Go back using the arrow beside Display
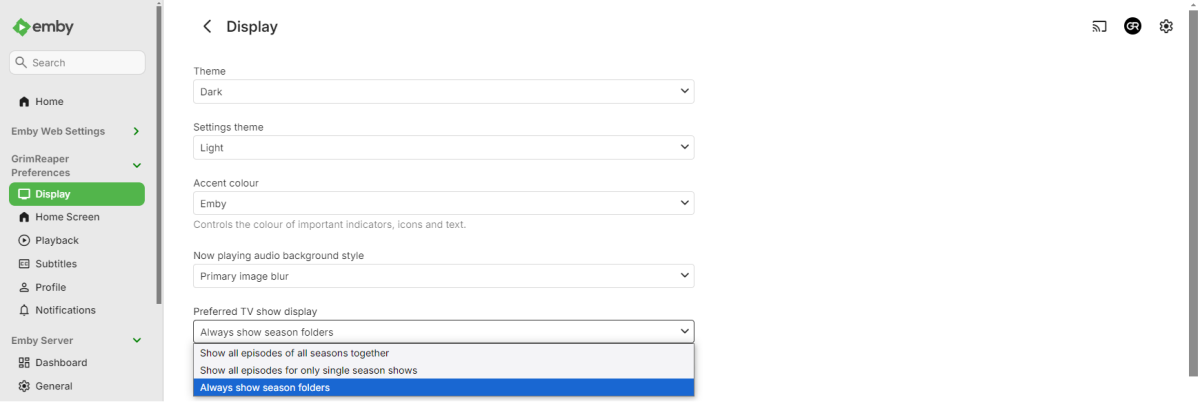Image resolution: width=1200 pixels, height=402 pixels. [x=207, y=27]
